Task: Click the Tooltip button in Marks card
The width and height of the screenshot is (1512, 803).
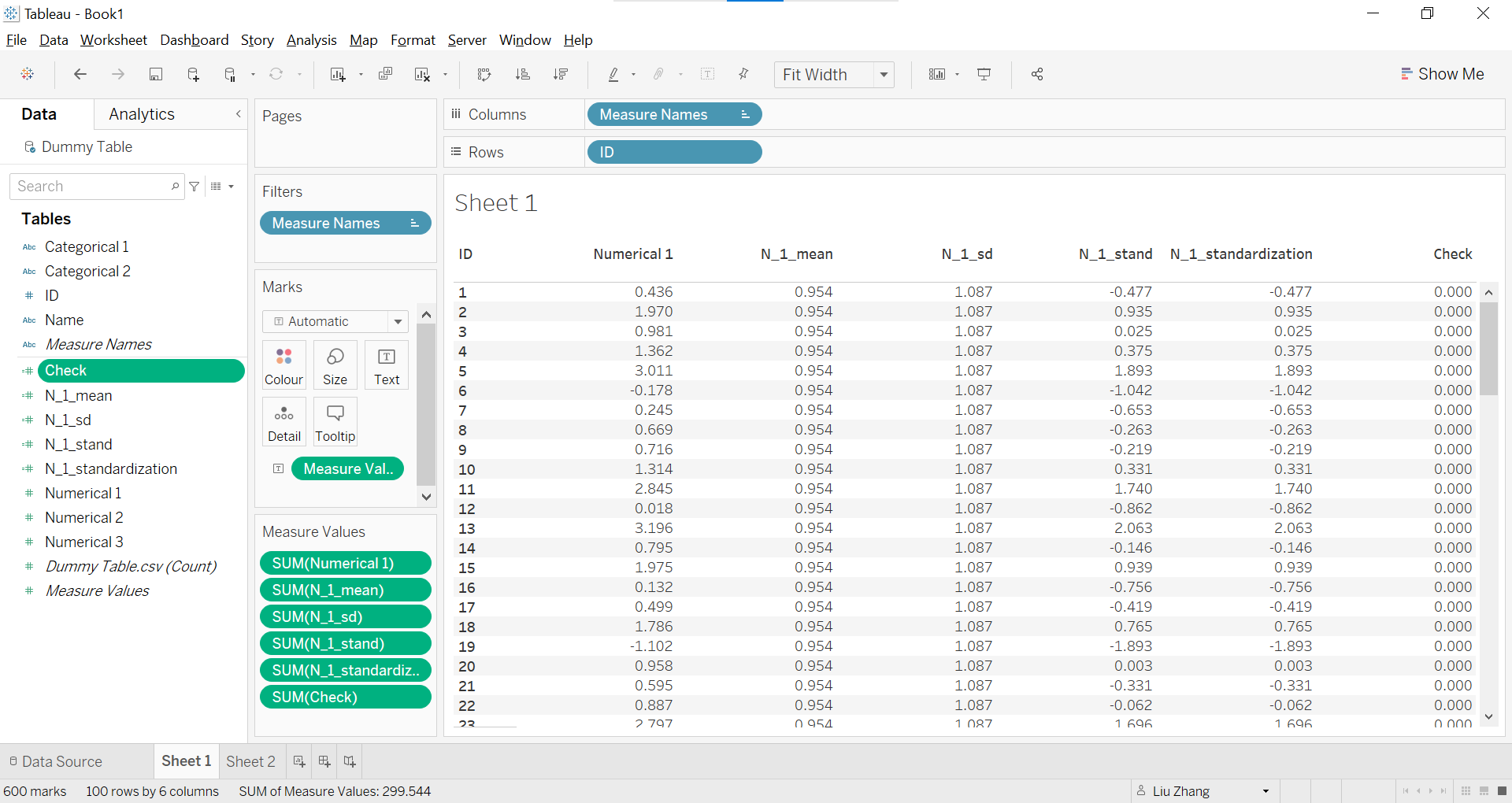Action: pyautogui.click(x=335, y=422)
